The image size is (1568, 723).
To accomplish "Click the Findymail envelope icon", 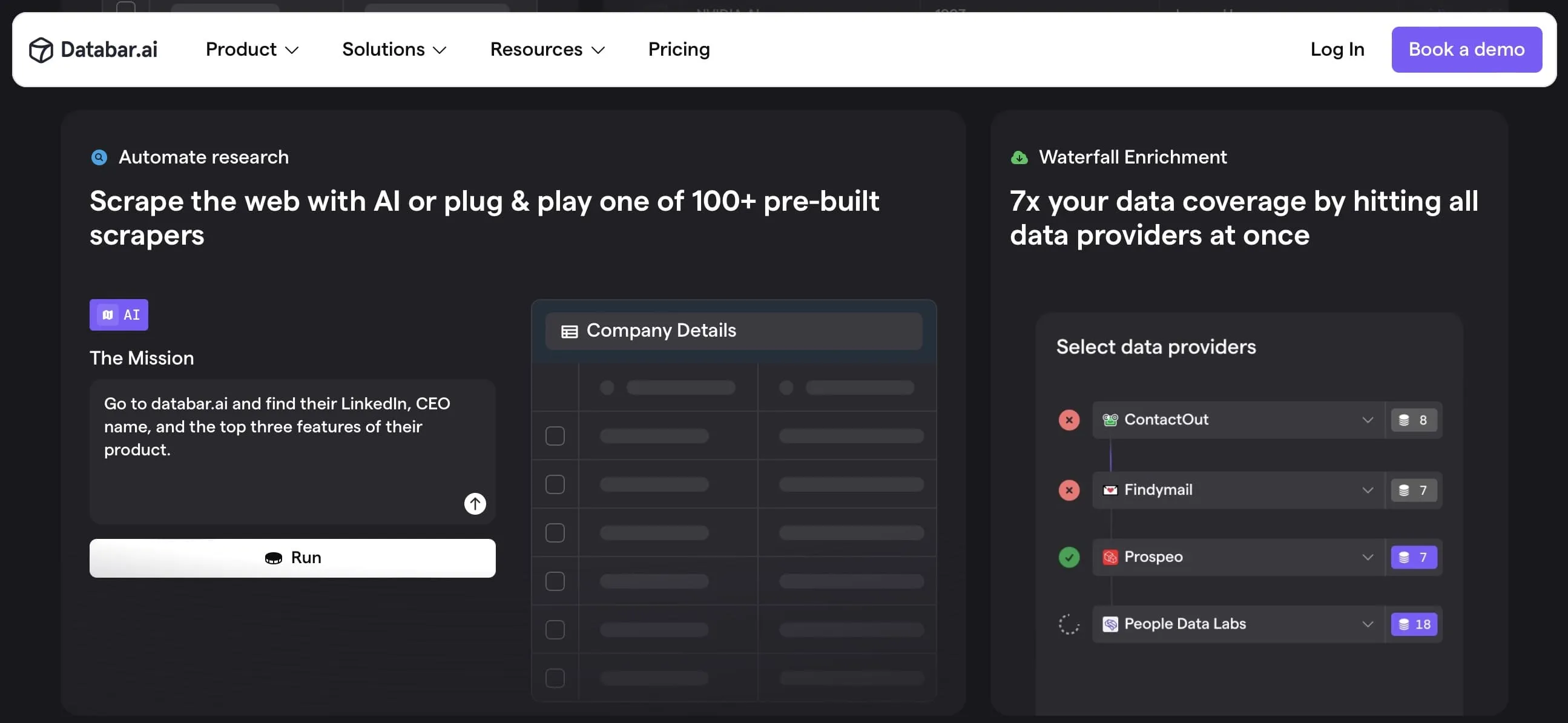I will click(1110, 490).
